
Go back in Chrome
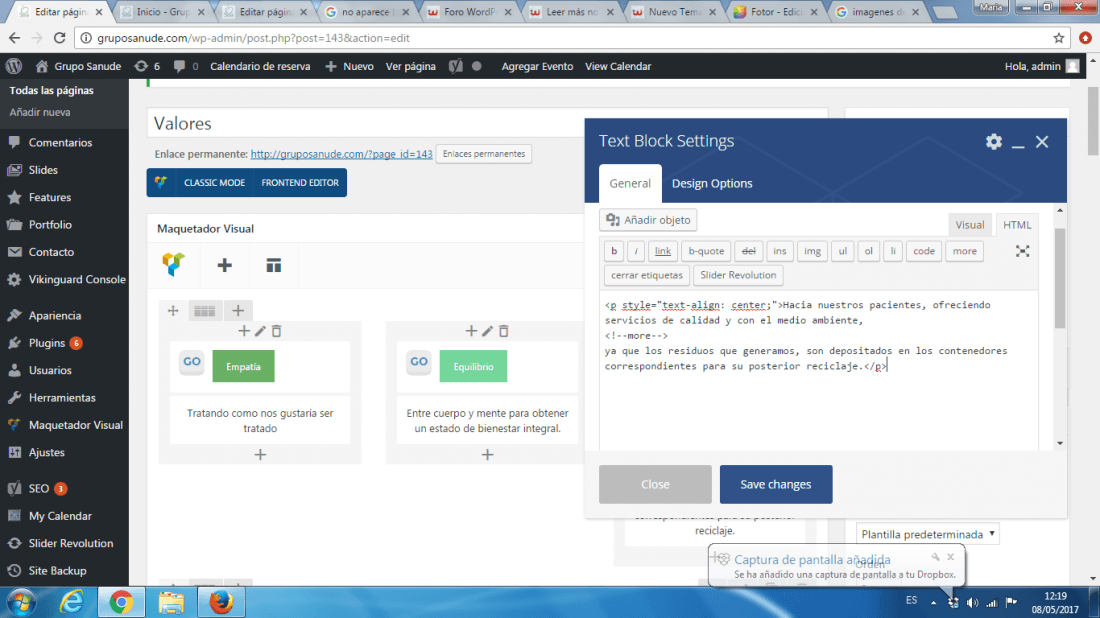15,38
